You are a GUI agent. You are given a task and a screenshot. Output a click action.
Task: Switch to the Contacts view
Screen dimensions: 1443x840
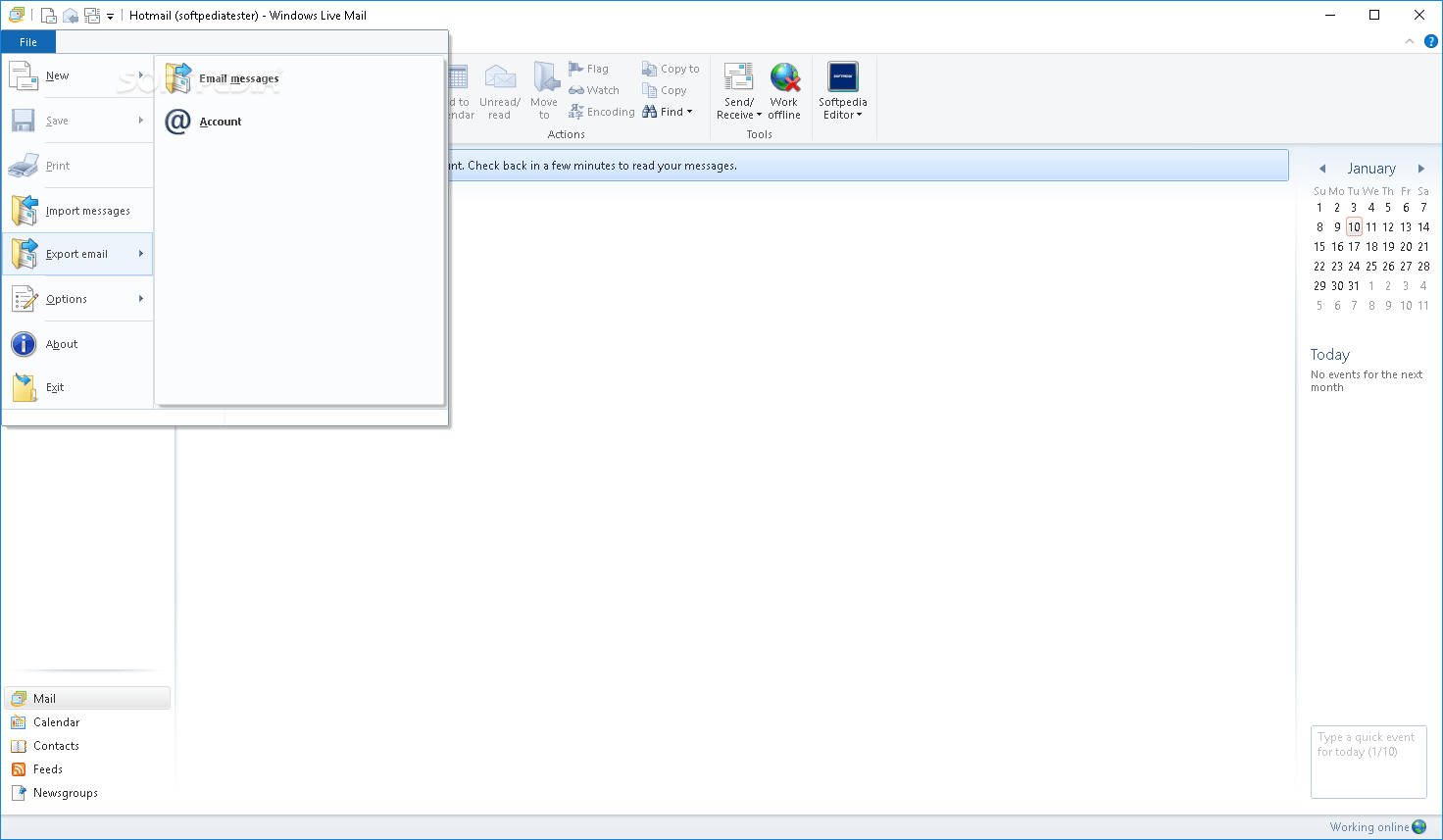point(87,746)
